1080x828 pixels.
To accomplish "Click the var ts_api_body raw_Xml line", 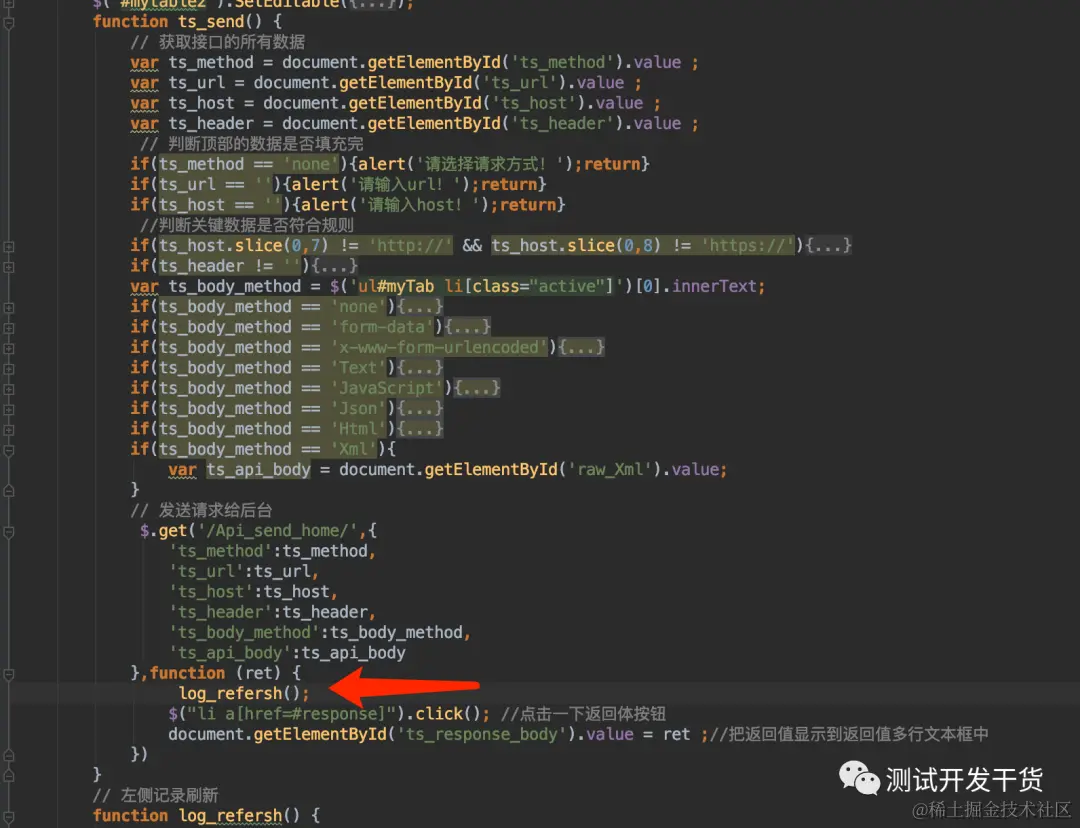I will coord(447,469).
